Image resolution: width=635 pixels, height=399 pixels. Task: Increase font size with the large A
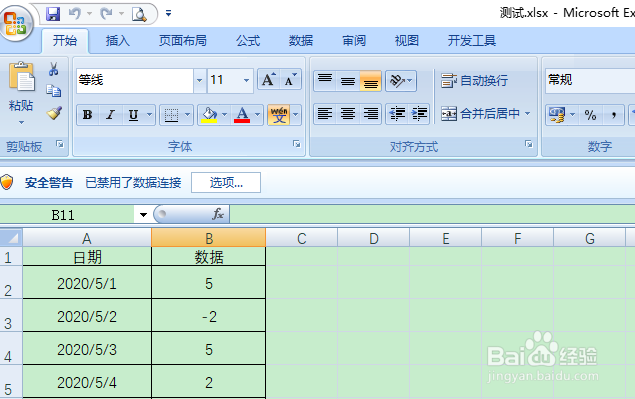tap(268, 80)
